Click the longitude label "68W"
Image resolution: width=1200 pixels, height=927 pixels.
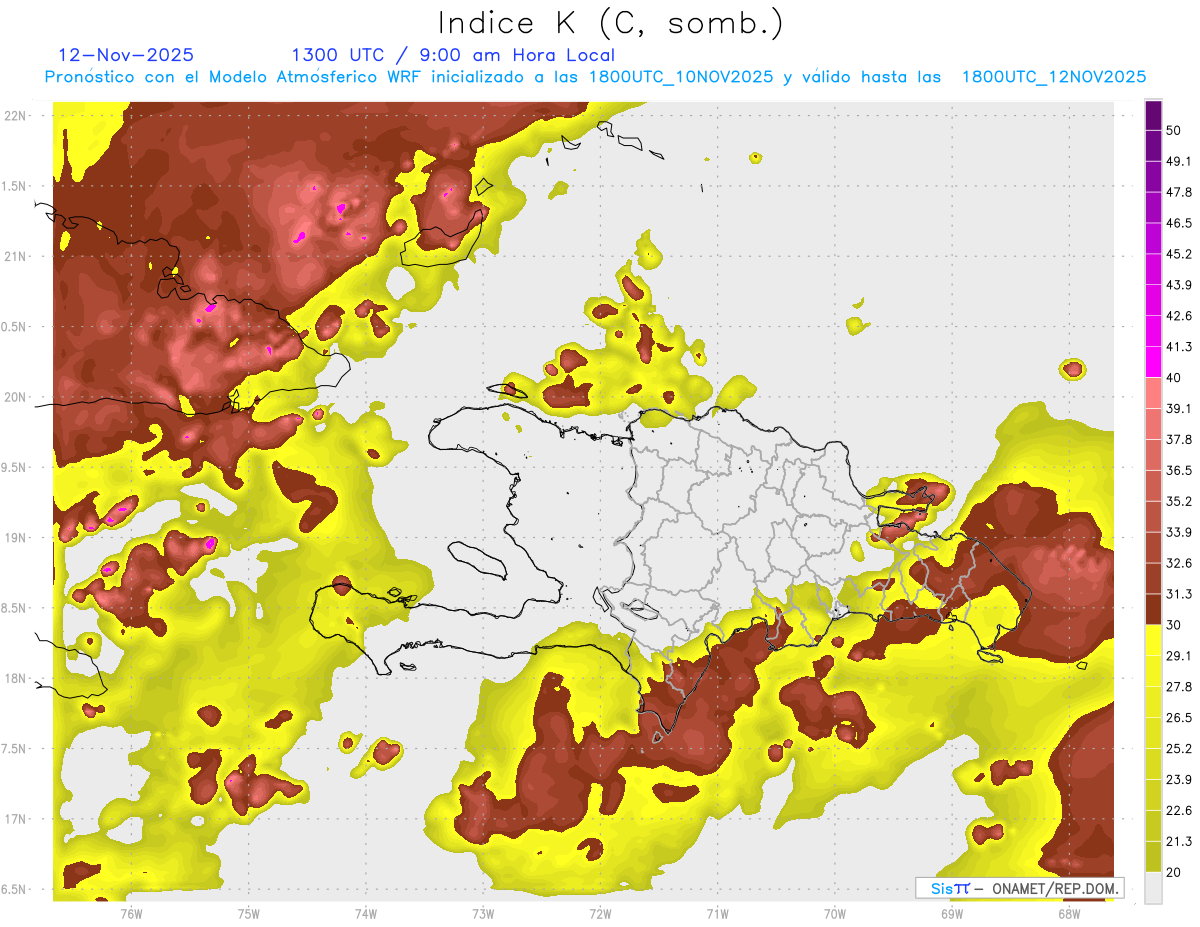coord(1068,914)
